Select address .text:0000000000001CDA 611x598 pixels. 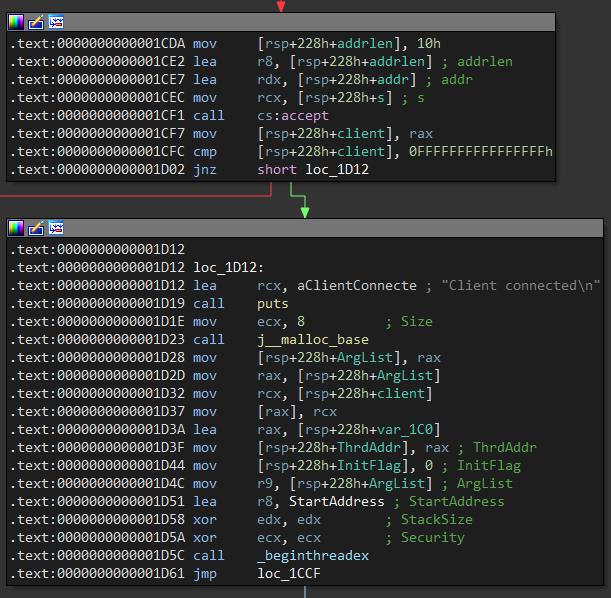98,44
